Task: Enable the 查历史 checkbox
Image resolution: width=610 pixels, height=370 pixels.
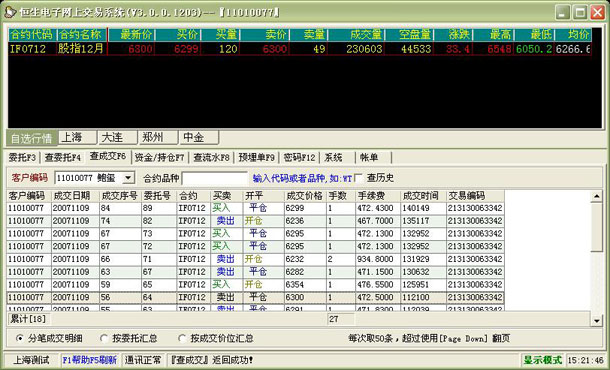Action: click(x=359, y=178)
